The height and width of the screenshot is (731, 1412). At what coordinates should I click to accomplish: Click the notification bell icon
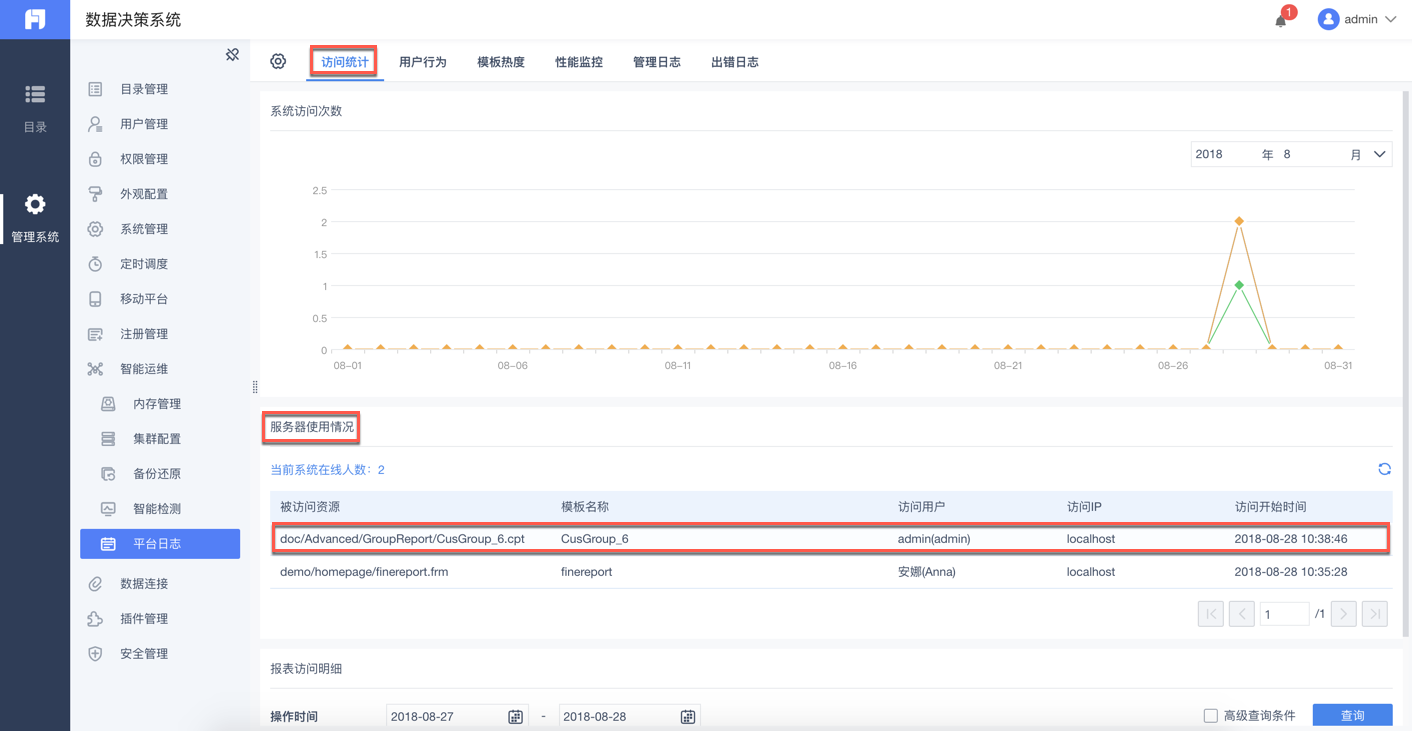point(1281,20)
